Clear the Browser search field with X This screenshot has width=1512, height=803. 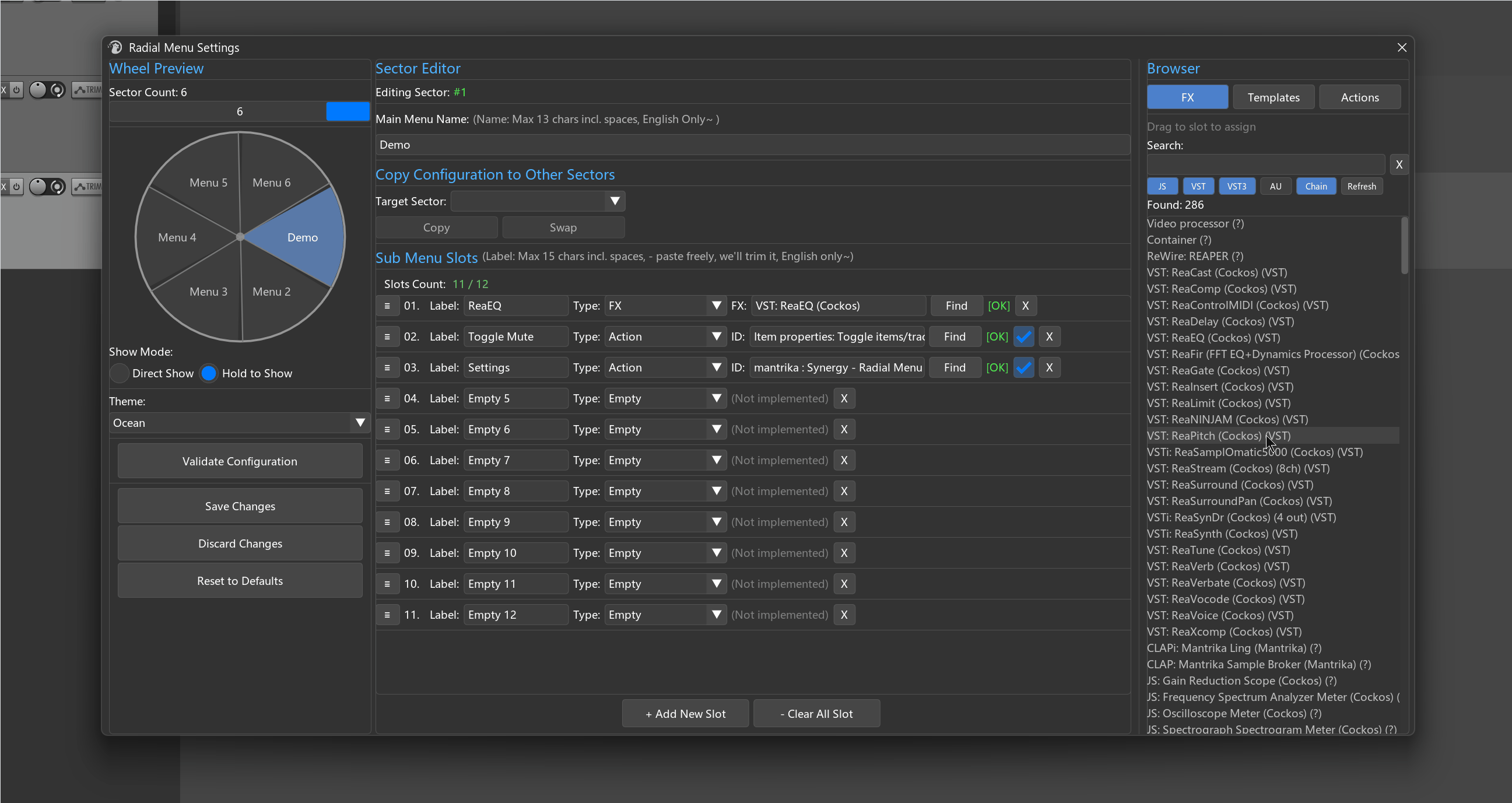(x=1399, y=165)
